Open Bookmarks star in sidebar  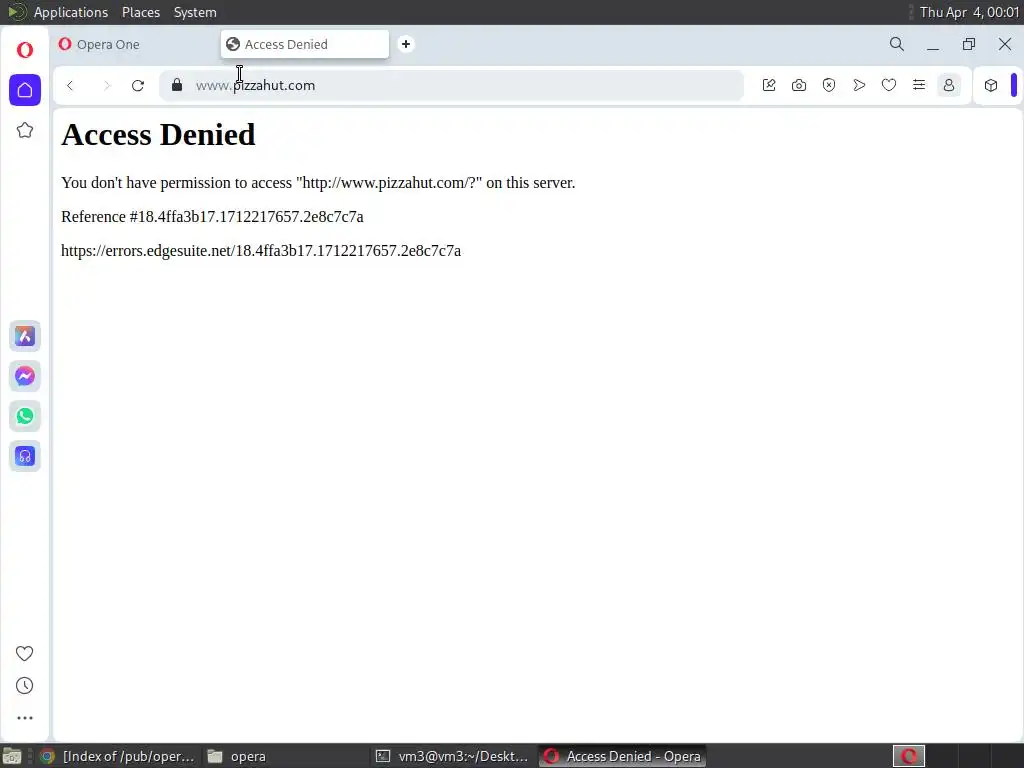pos(25,130)
